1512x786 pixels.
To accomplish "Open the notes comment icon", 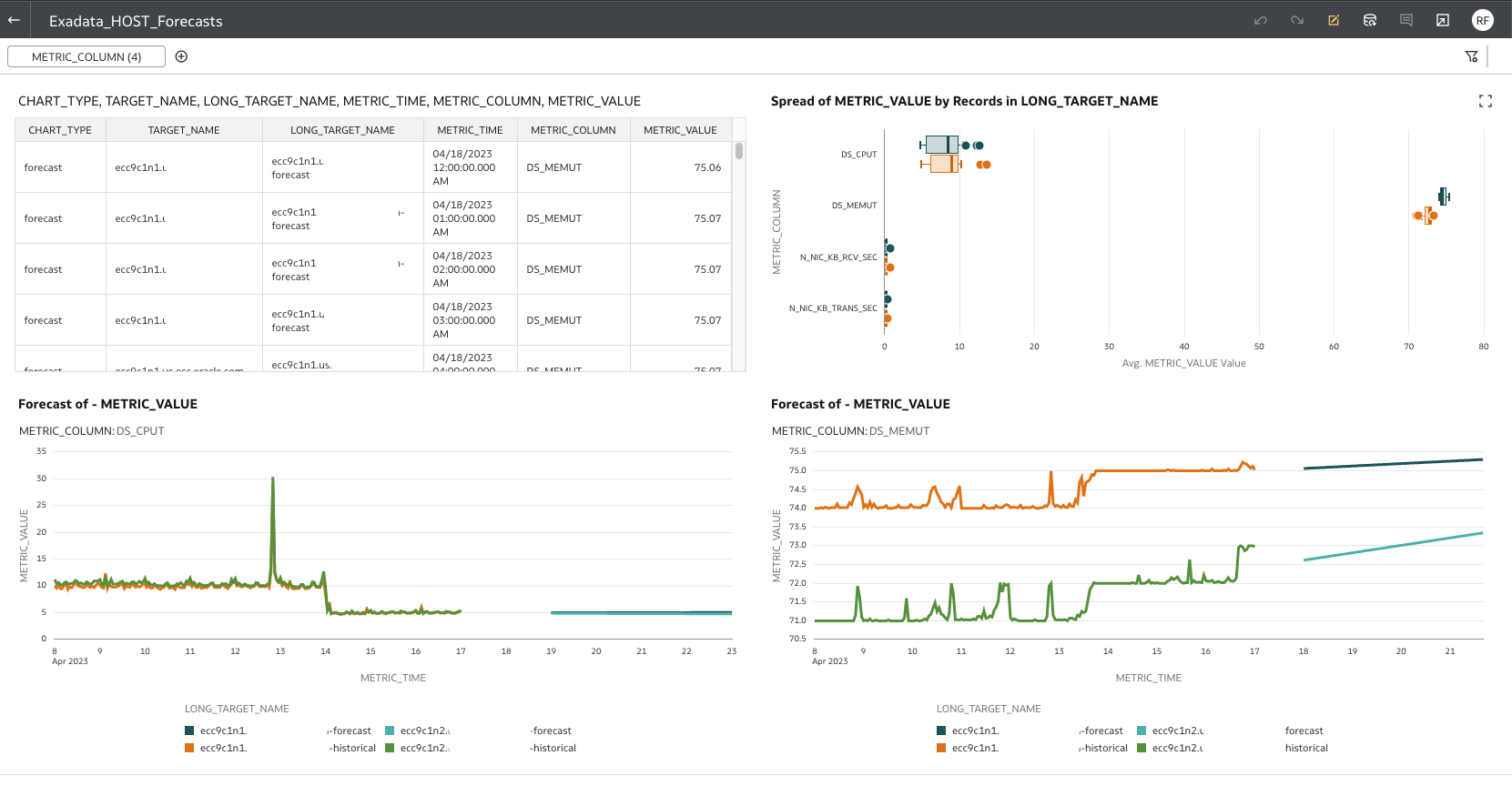I will tap(1406, 20).
